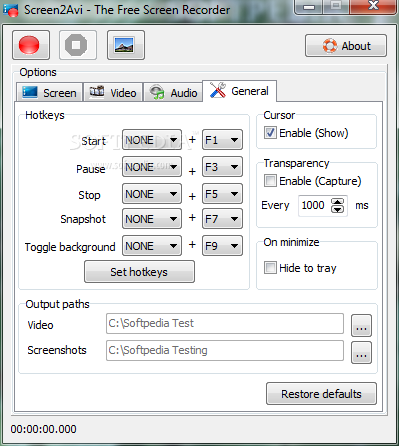Switch to the Screen tab

(x=49, y=92)
